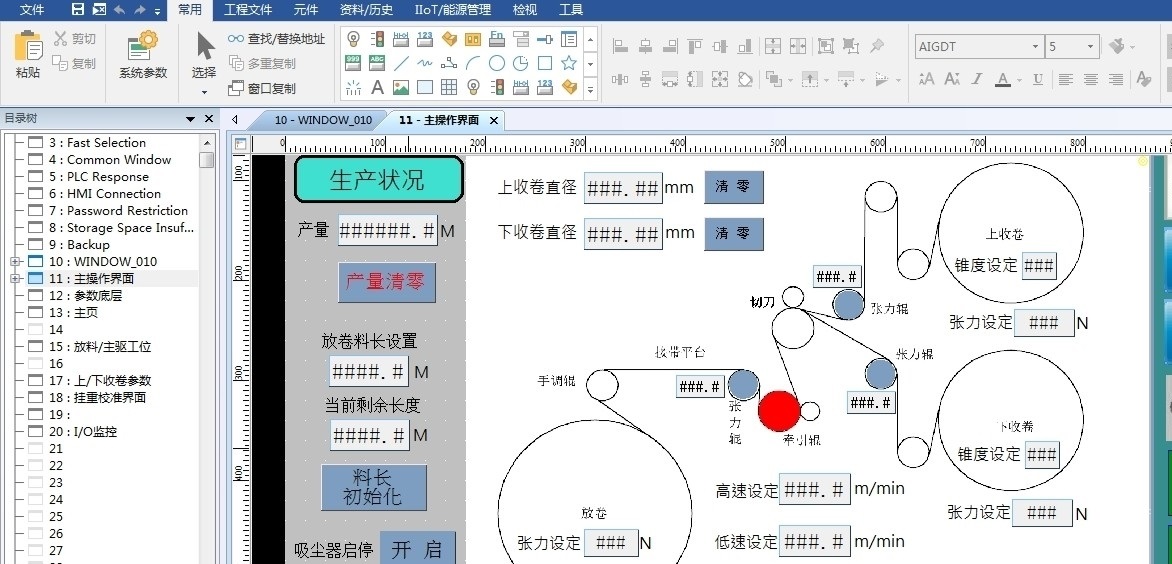Select the Star shape tool

(569, 63)
